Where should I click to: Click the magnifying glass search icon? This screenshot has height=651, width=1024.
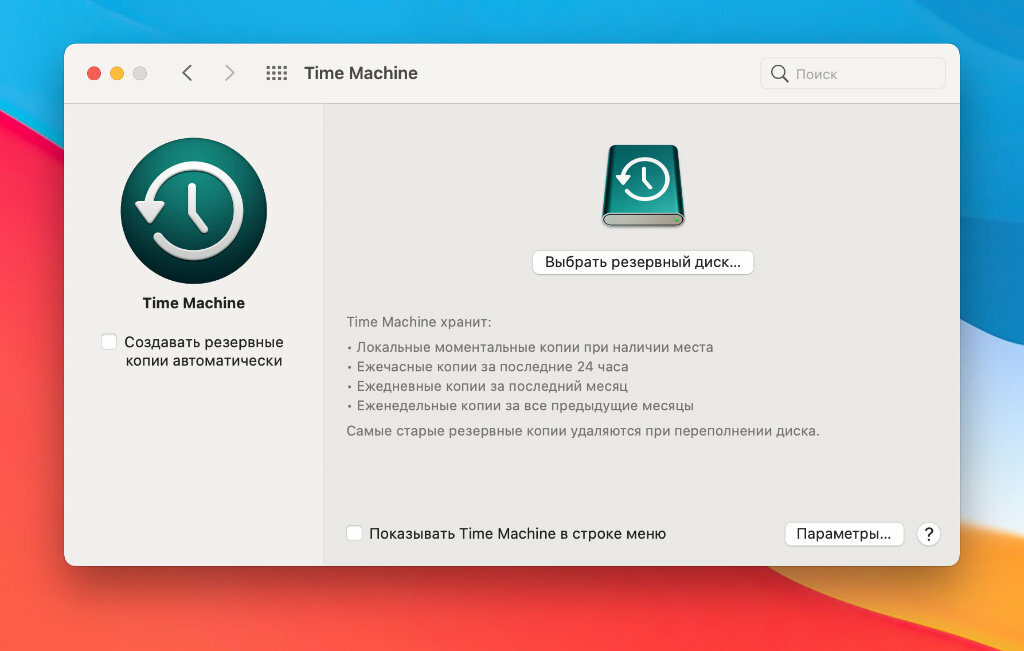point(779,74)
